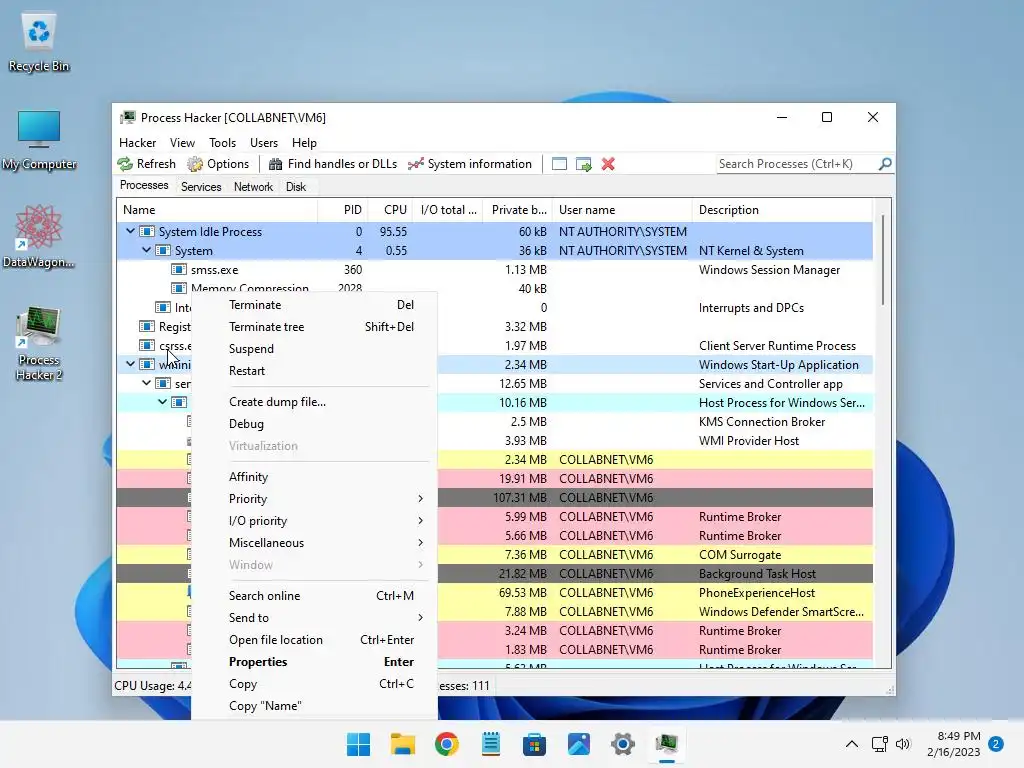The width and height of the screenshot is (1024, 768).
Task: Show hidden tray icons chevron
Action: coord(852,744)
